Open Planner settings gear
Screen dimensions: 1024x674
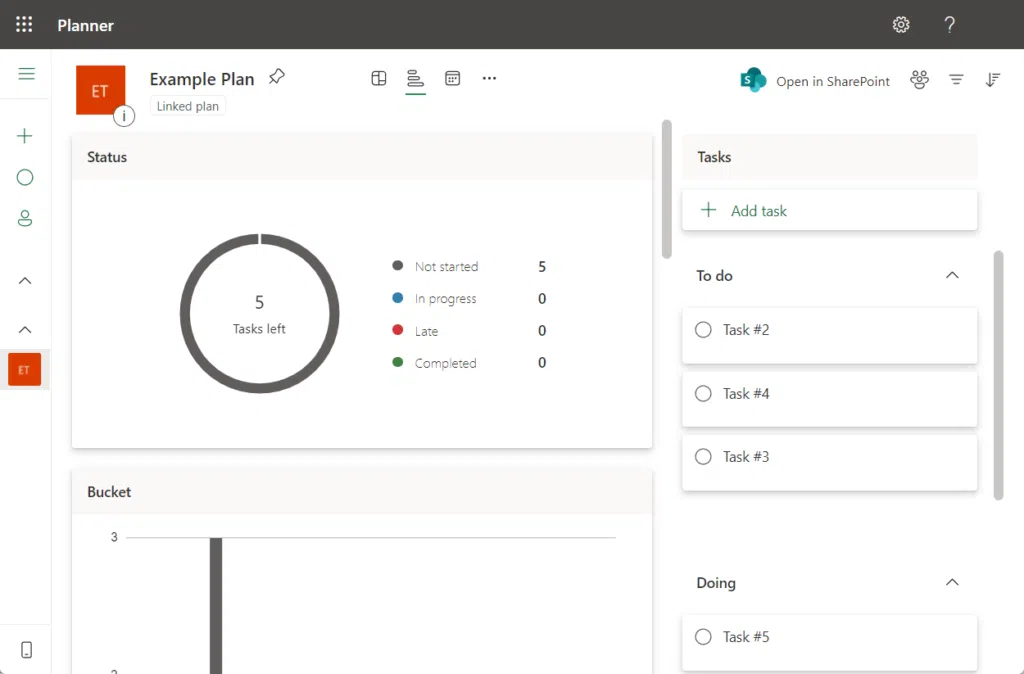coord(901,25)
